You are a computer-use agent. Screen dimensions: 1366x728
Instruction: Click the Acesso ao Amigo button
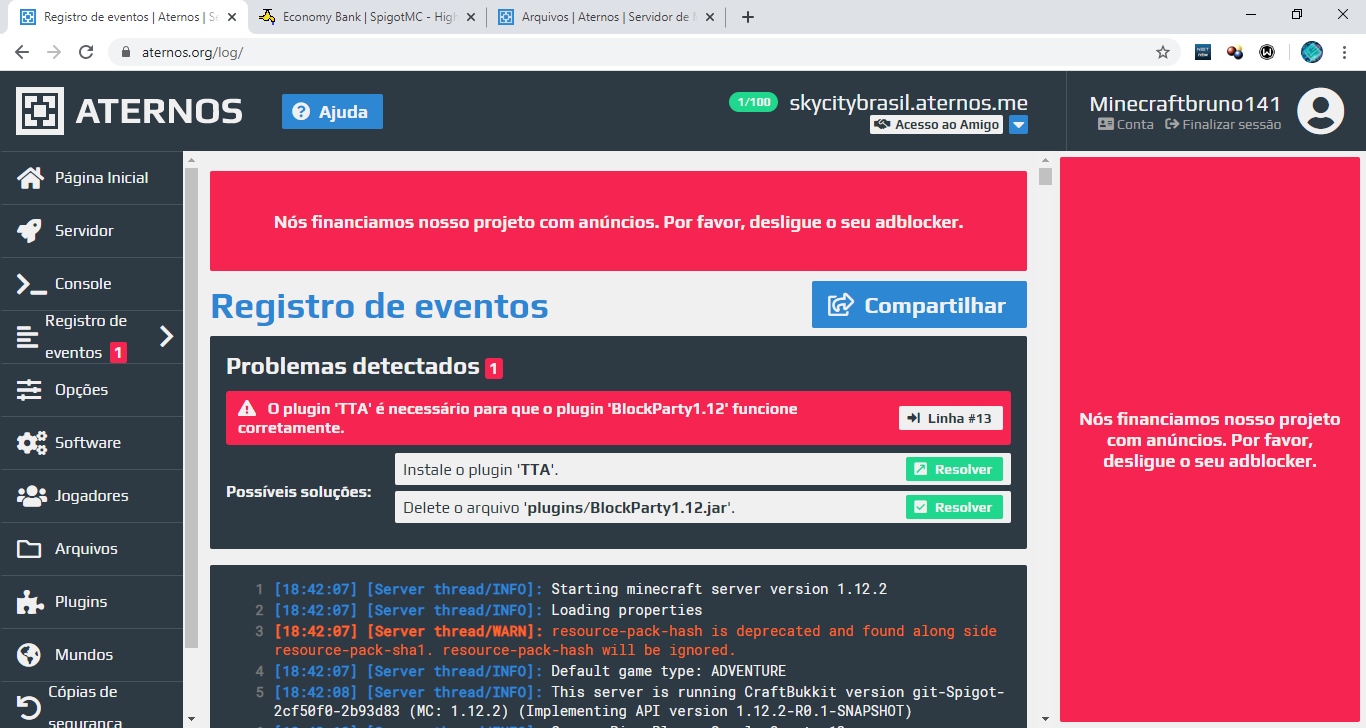(936, 125)
